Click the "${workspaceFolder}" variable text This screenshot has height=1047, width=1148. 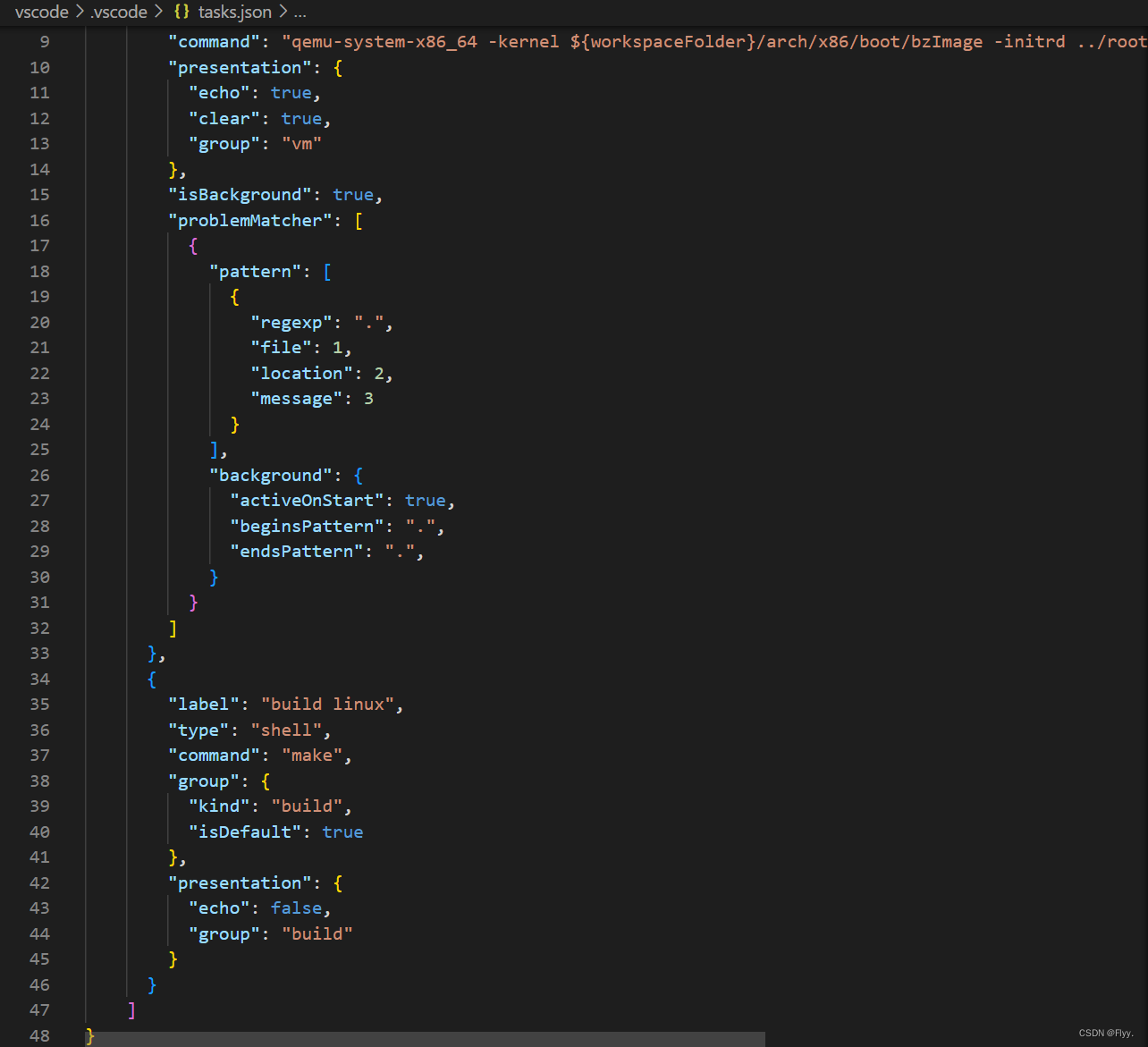[x=663, y=42]
